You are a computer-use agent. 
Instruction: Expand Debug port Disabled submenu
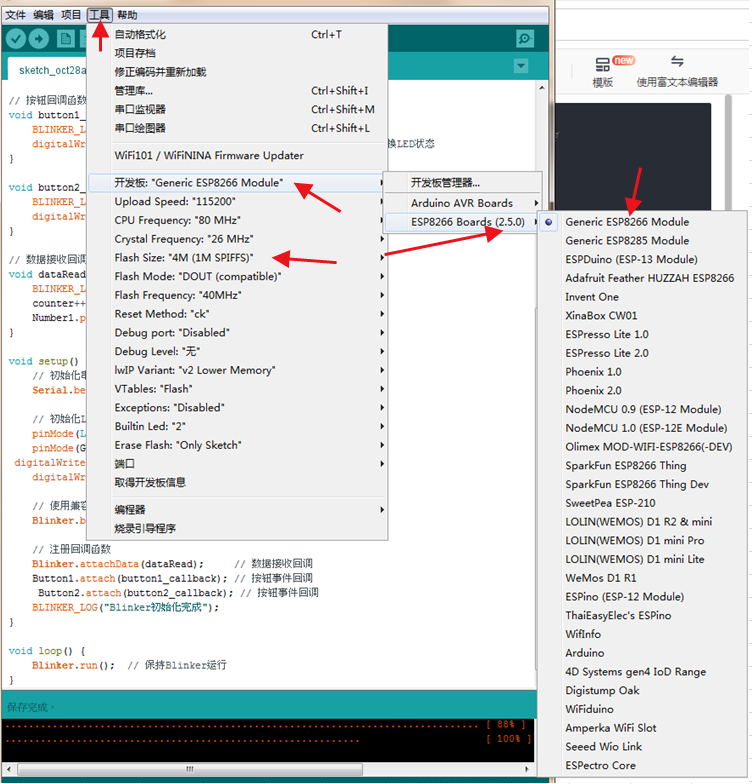click(238, 332)
